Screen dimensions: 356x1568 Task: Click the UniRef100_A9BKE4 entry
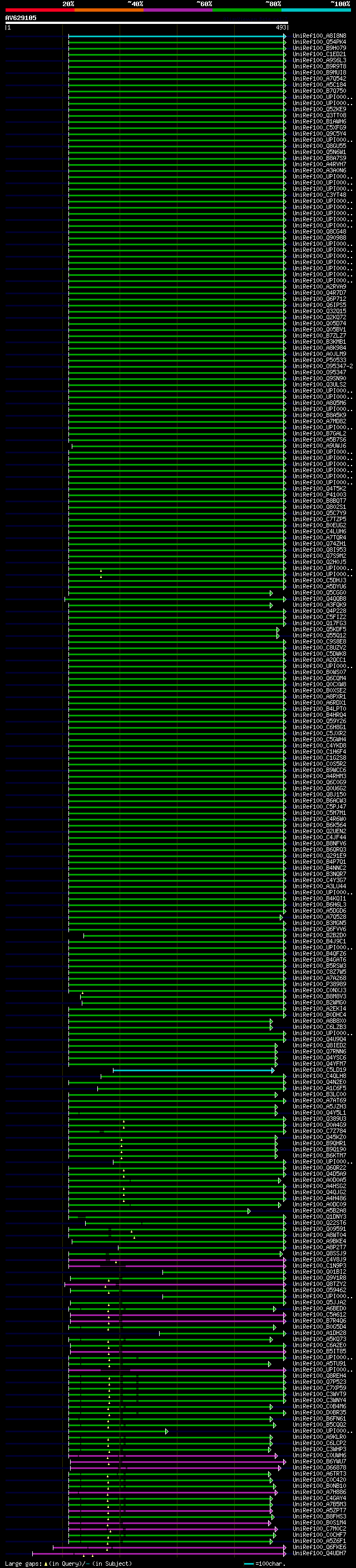(x=319, y=1241)
